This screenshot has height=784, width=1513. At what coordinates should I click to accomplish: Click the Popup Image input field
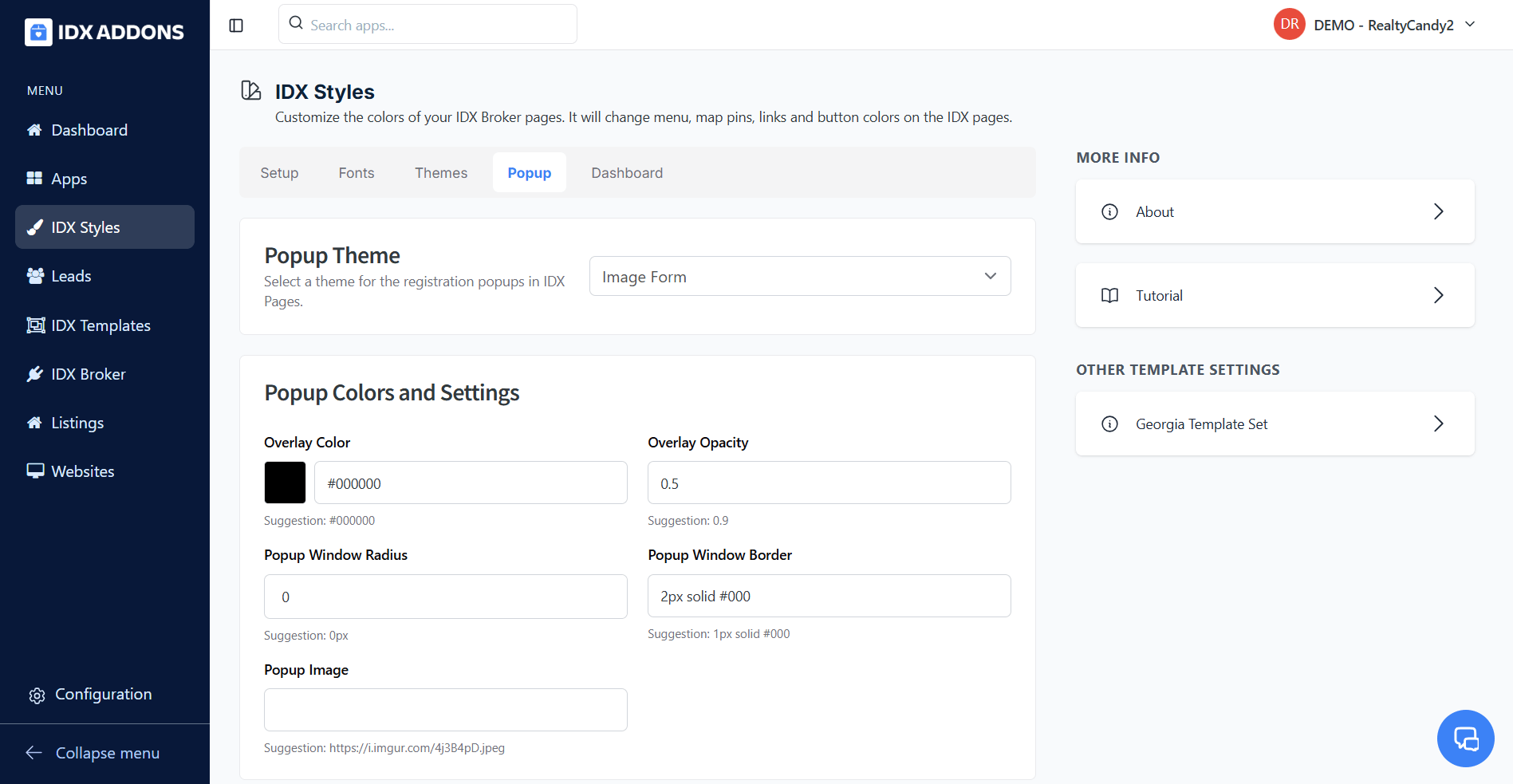click(445, 710)
